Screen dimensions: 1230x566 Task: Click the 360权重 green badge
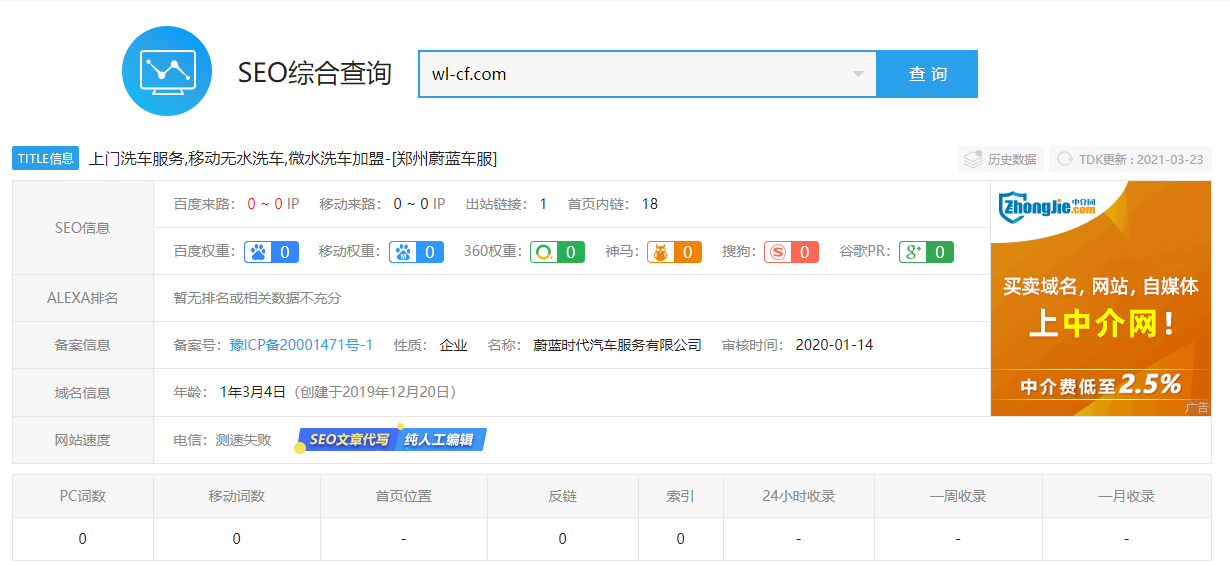pos(557,252)
